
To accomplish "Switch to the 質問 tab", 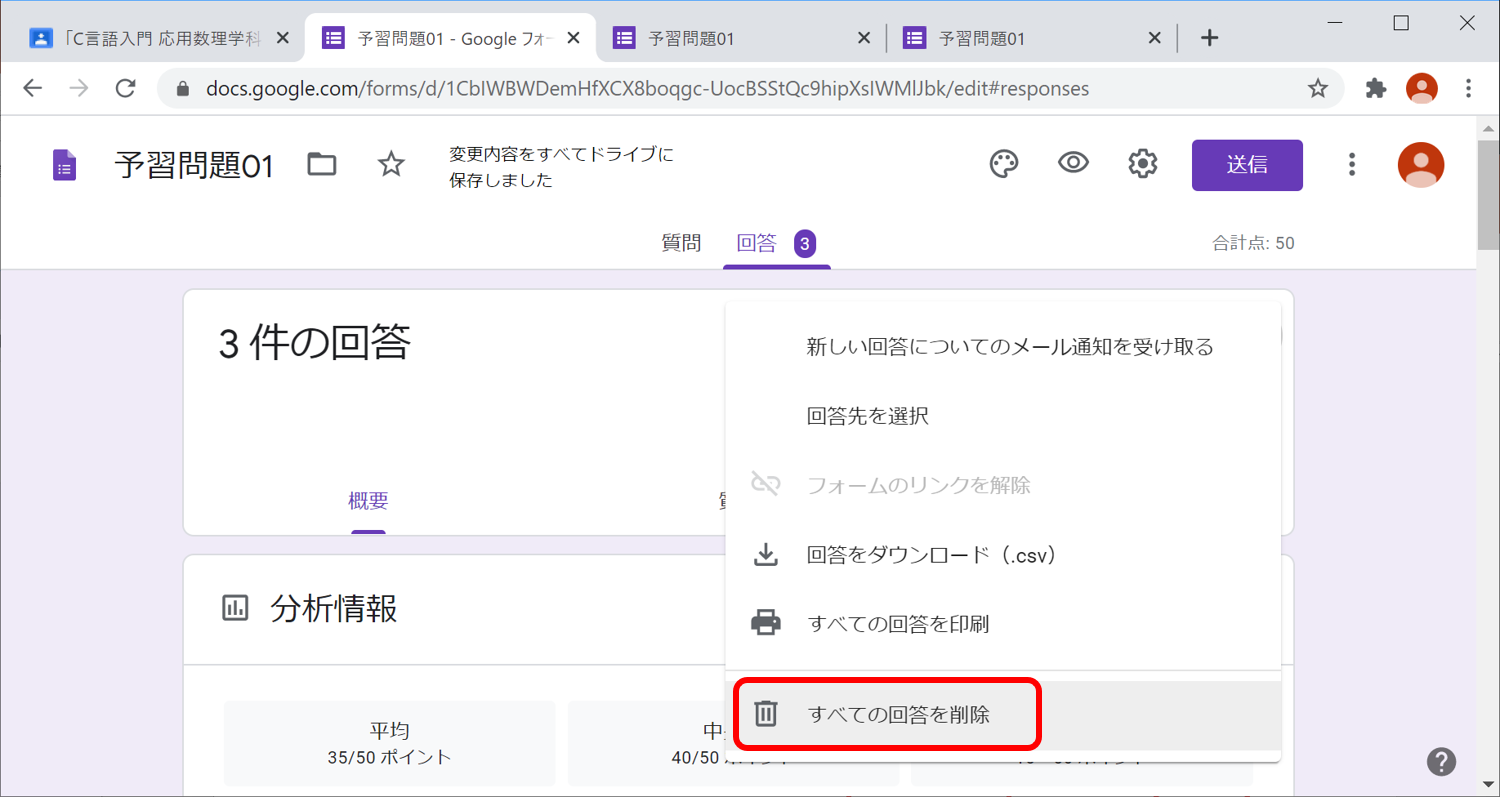I will click(681, 243).
